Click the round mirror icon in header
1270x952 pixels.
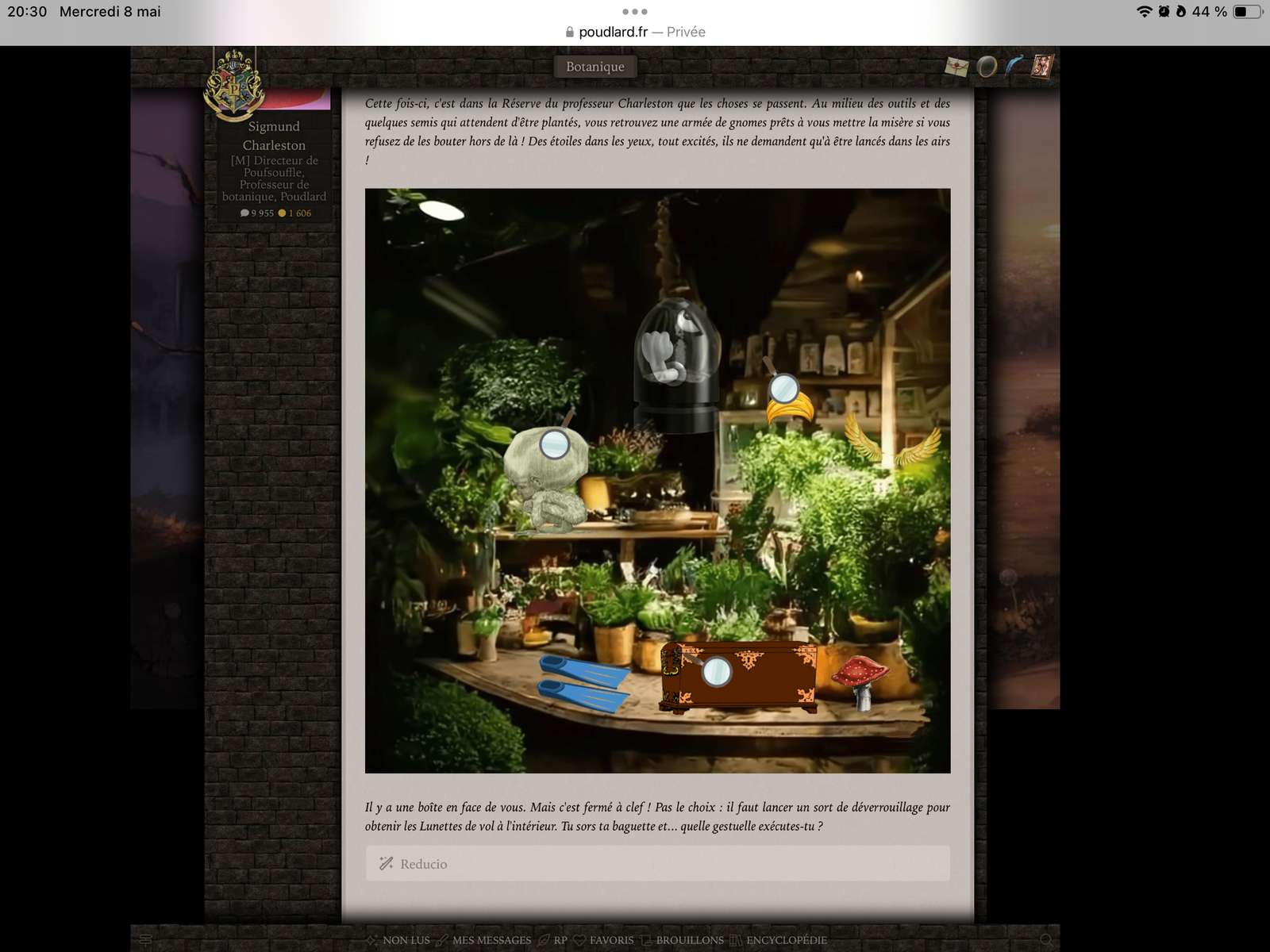(987, 67)
